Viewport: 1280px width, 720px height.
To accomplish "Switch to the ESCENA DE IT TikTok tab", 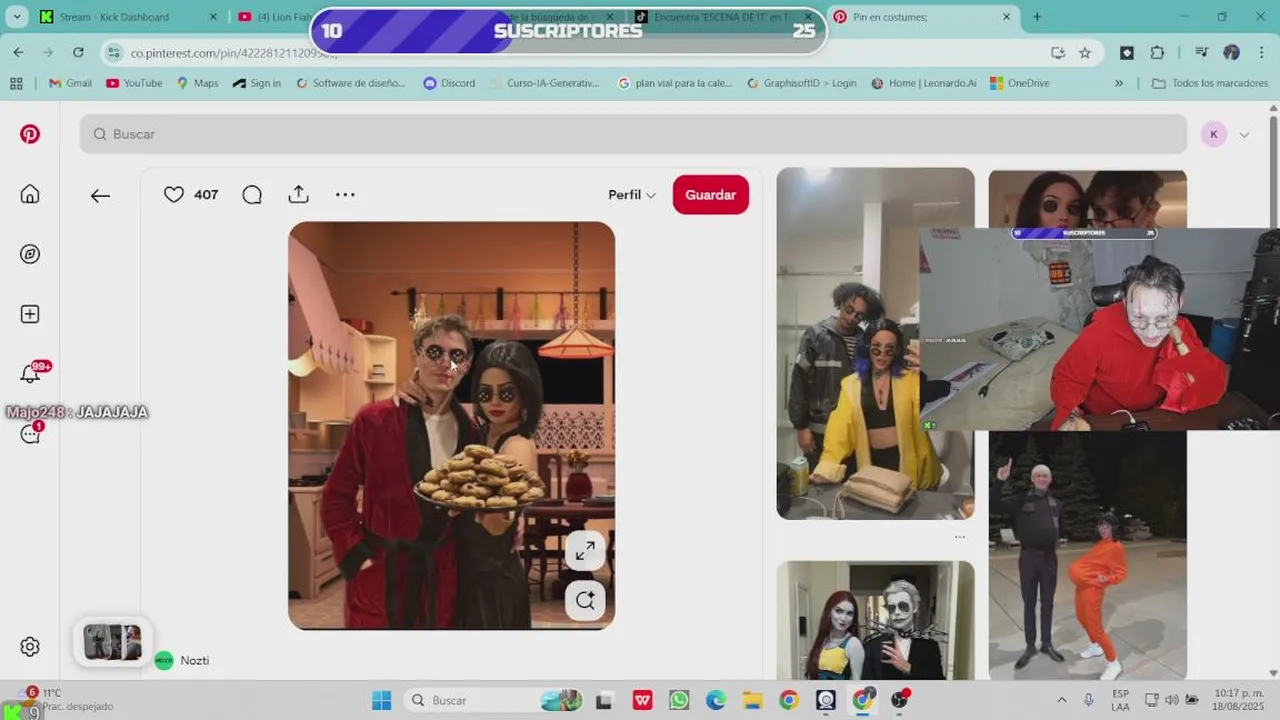I will (725, 17).
